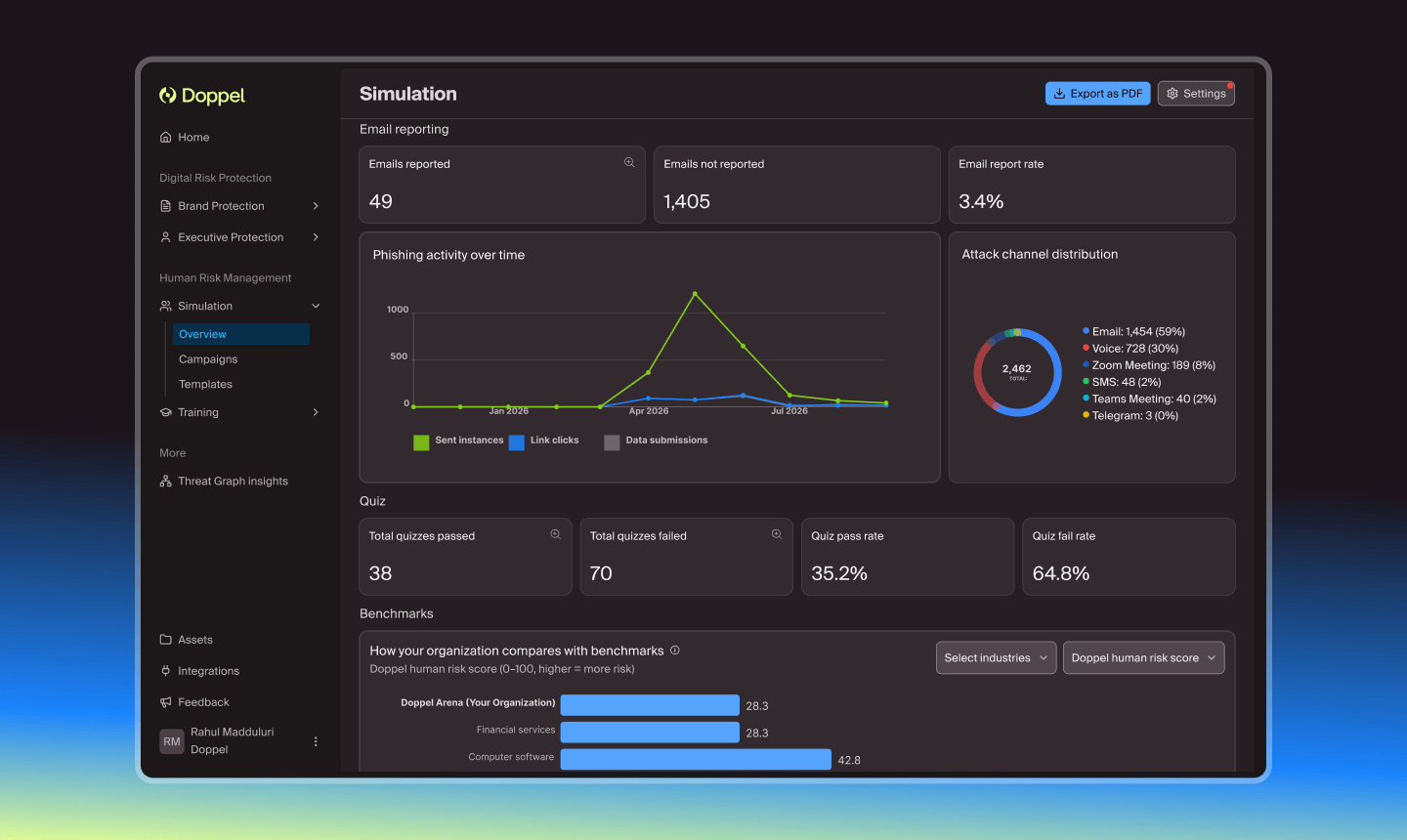Click magnifier icon on Total quizzes passed
The width and height of the screenshot is (1407, 840).
tap(555, 534)
